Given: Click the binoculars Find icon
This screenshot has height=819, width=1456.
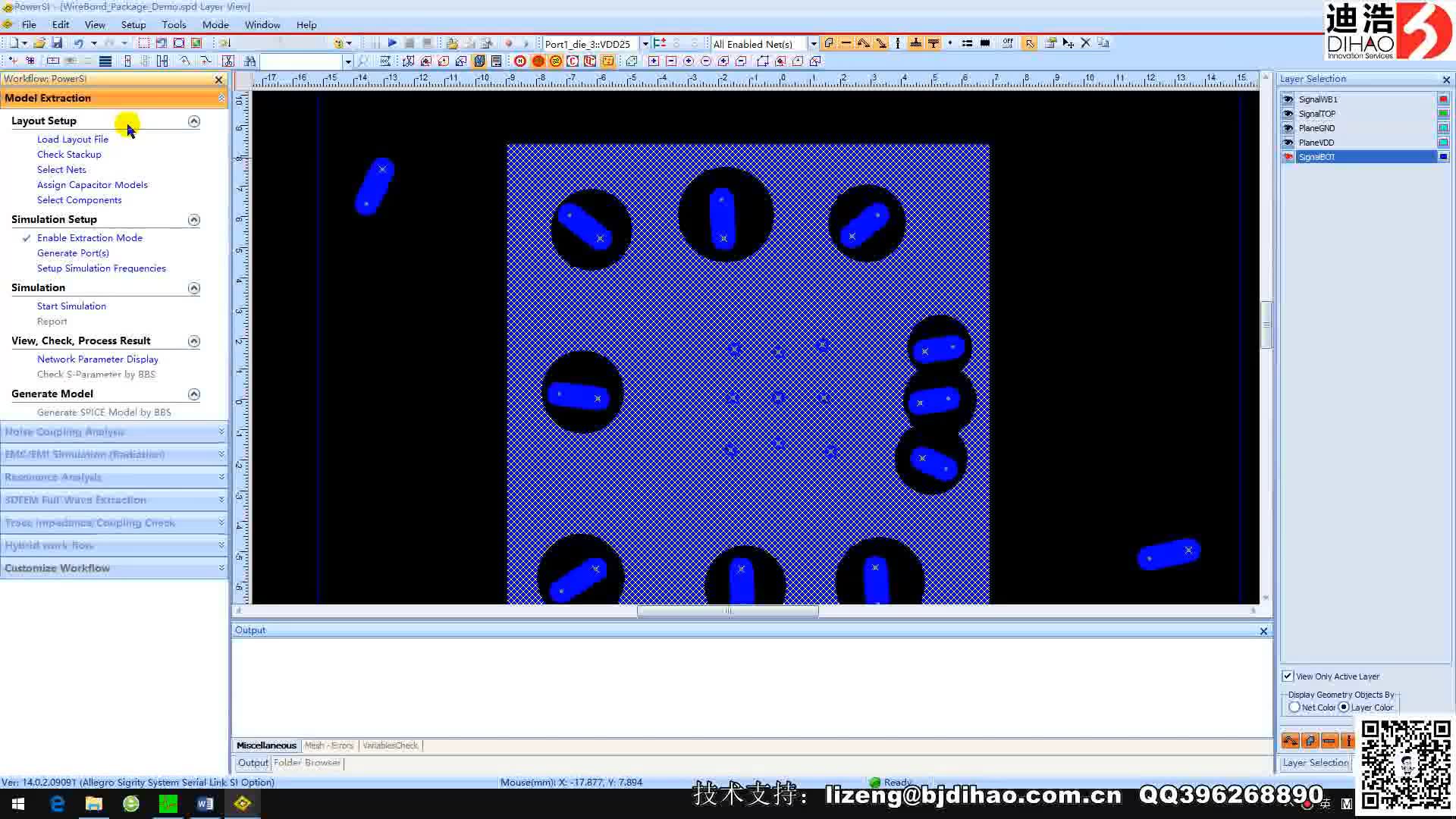Looking at the screenshot, I should click(249, 61).
